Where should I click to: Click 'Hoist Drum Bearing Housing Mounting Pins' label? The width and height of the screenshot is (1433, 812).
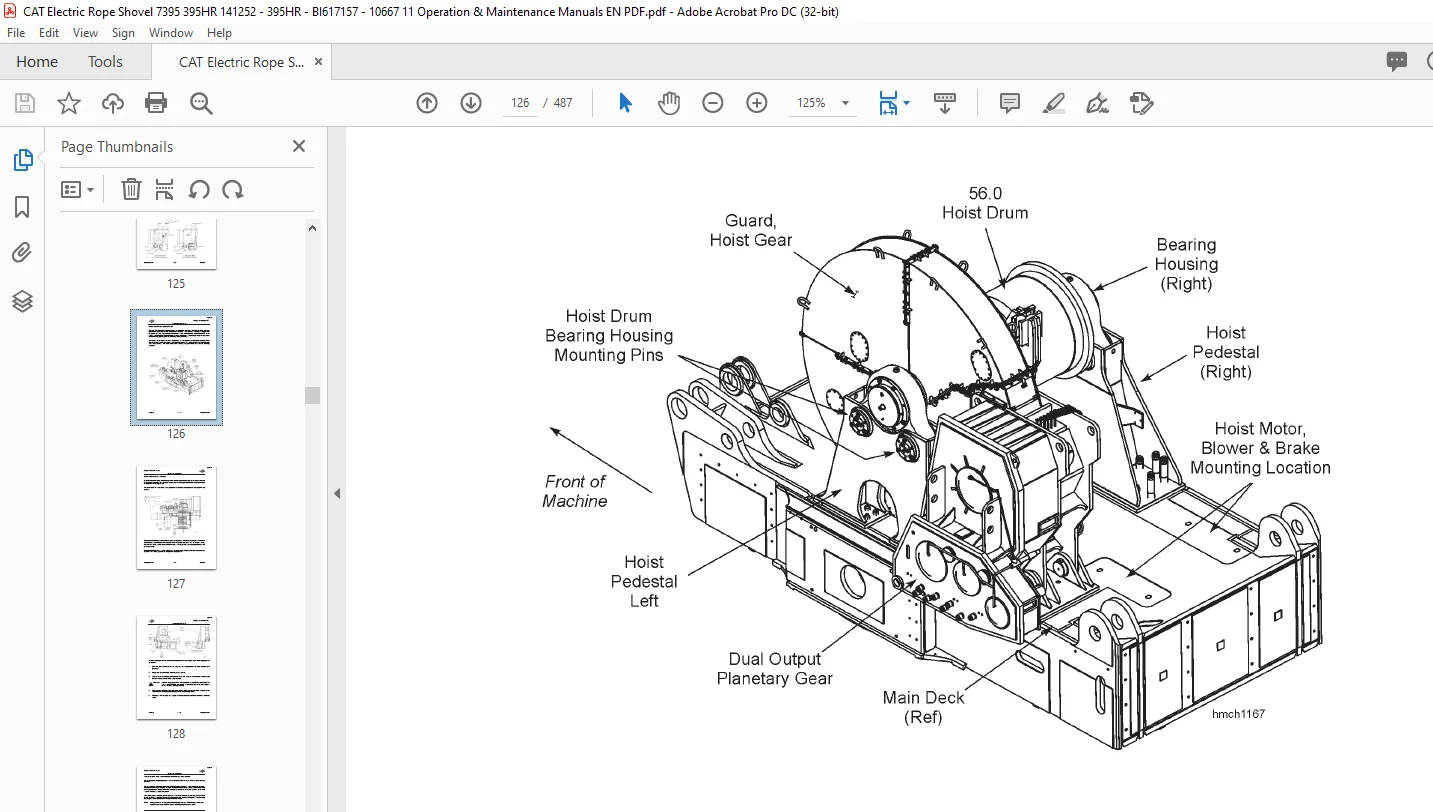click(x=609, y=336)
